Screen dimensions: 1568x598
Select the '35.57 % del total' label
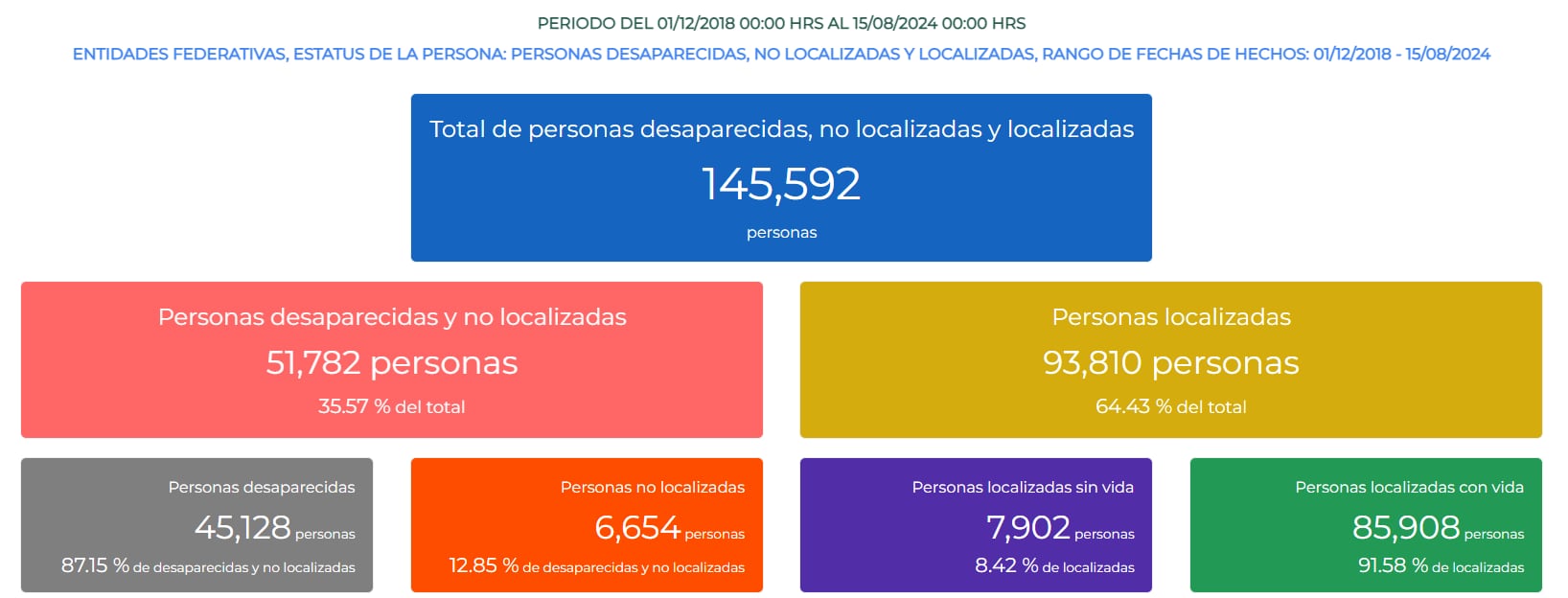pyautogui.click(x=392, y=407)
